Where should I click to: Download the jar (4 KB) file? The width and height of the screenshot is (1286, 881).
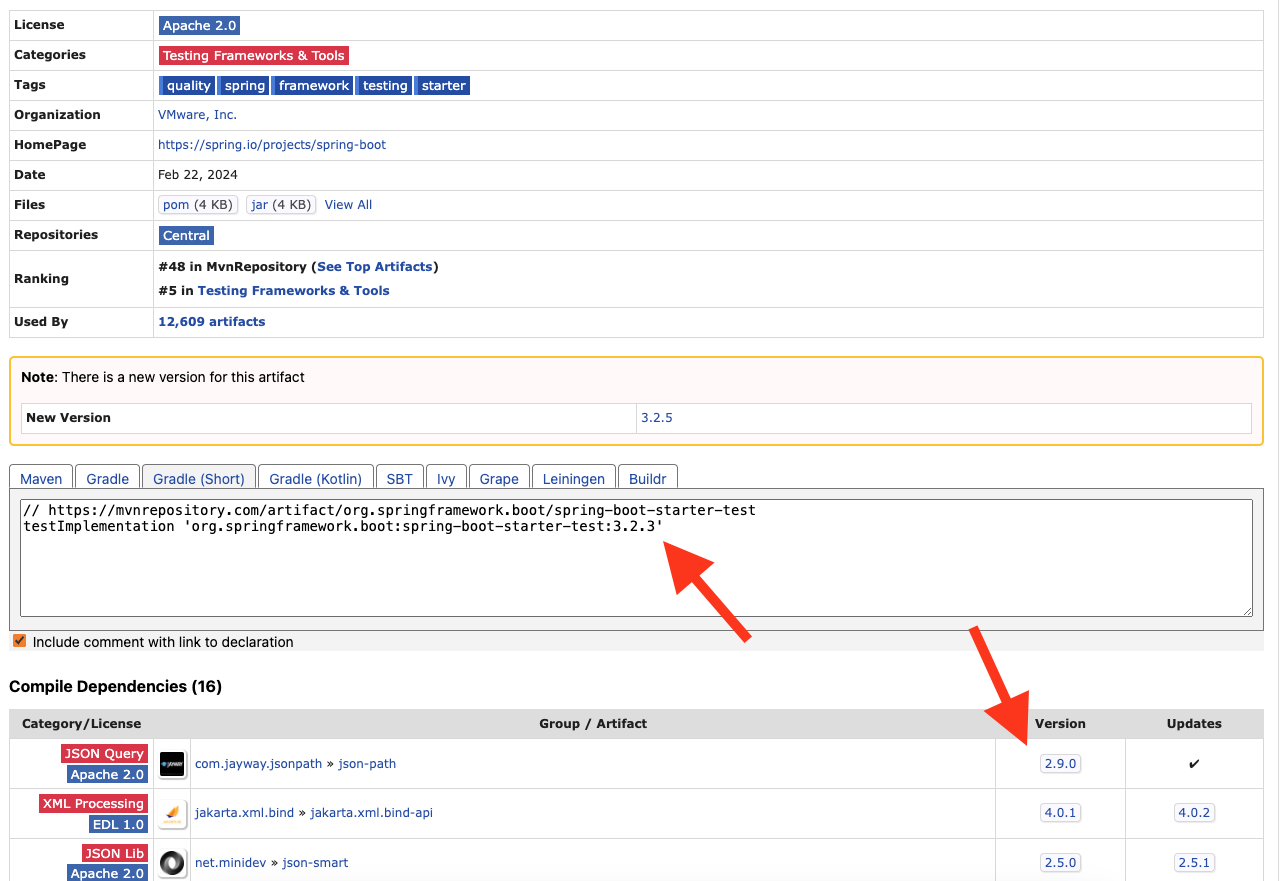tap(281, 205)
